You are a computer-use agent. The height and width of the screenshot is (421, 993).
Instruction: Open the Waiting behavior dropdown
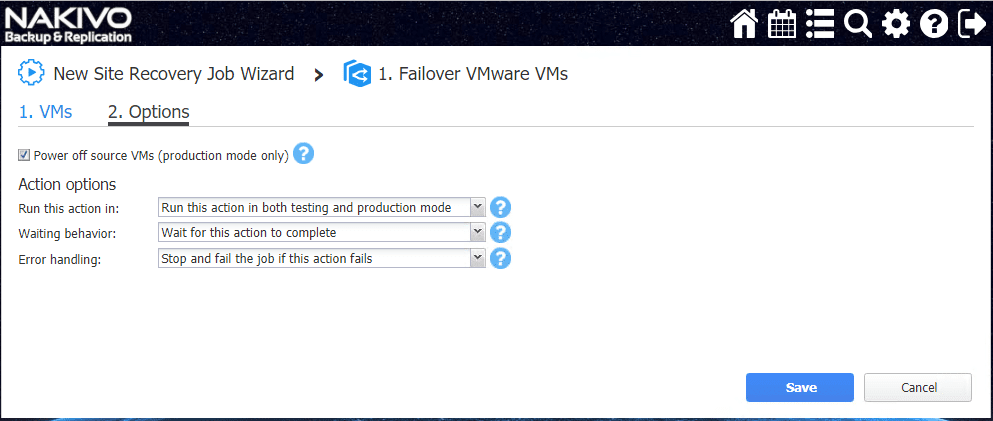click(322, 233)
